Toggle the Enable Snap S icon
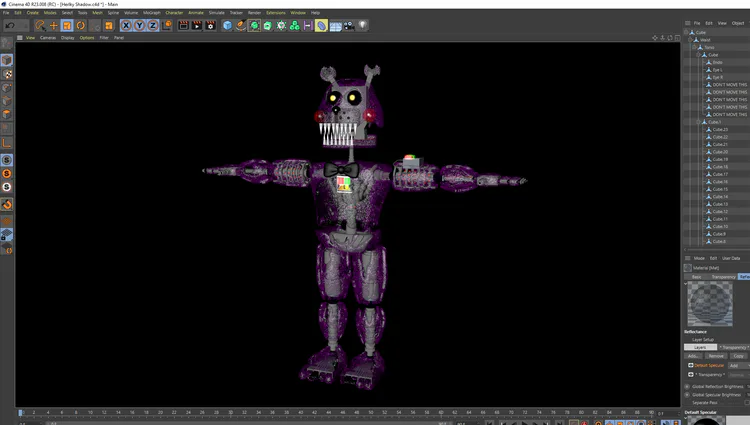The width and height of the screenshot is (750, 425). click(7, 160)
